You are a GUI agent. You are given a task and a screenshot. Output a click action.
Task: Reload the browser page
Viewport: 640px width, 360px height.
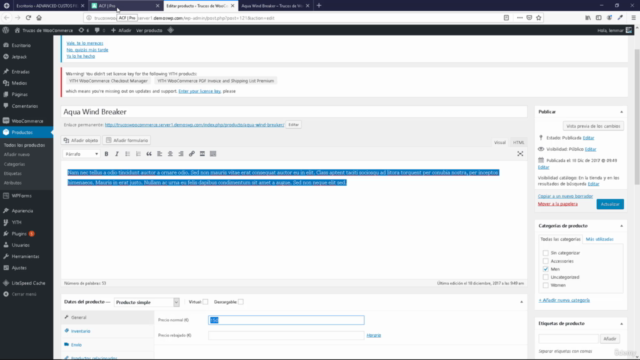coord(28,18)
